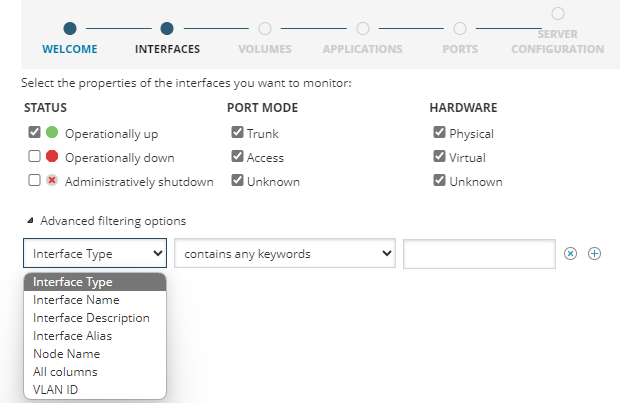620x403 pixels.
Task: Pick Node Name from dropdown options
Action: 66,354
